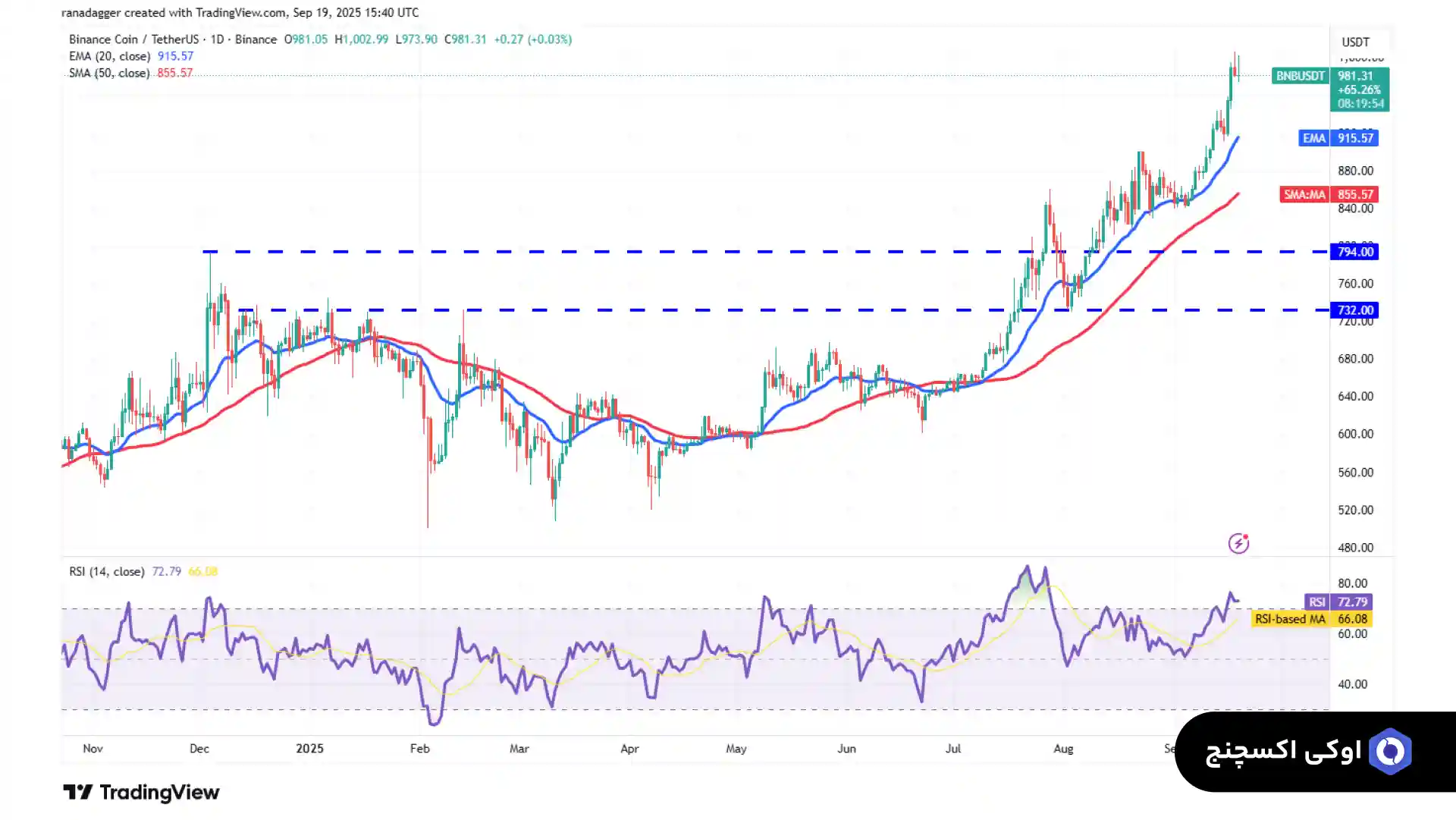Open the Binance Coin / TetherUS symbol title

pyautogui.click(x=133, y=39)
